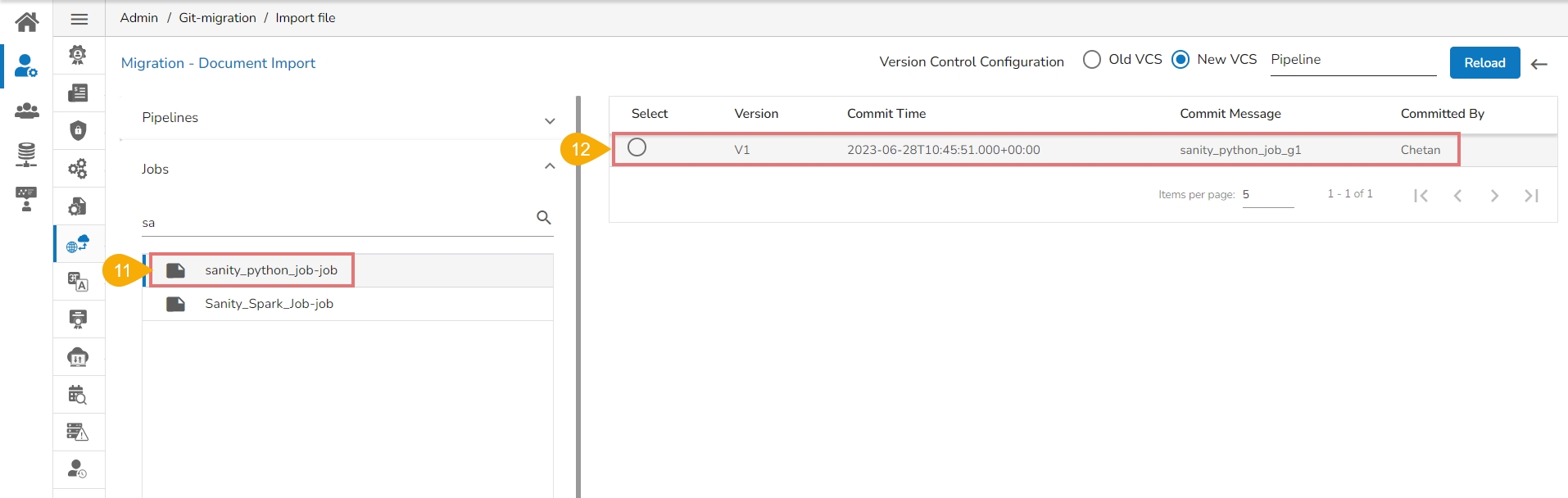Click the home icon in the sidebar
1568x498 pixels.
pos(27,21)
